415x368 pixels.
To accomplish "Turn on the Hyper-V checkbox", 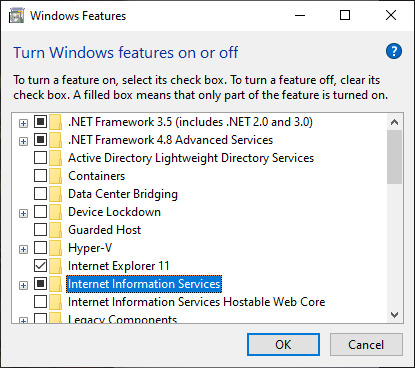I will (x=40, y=248).
